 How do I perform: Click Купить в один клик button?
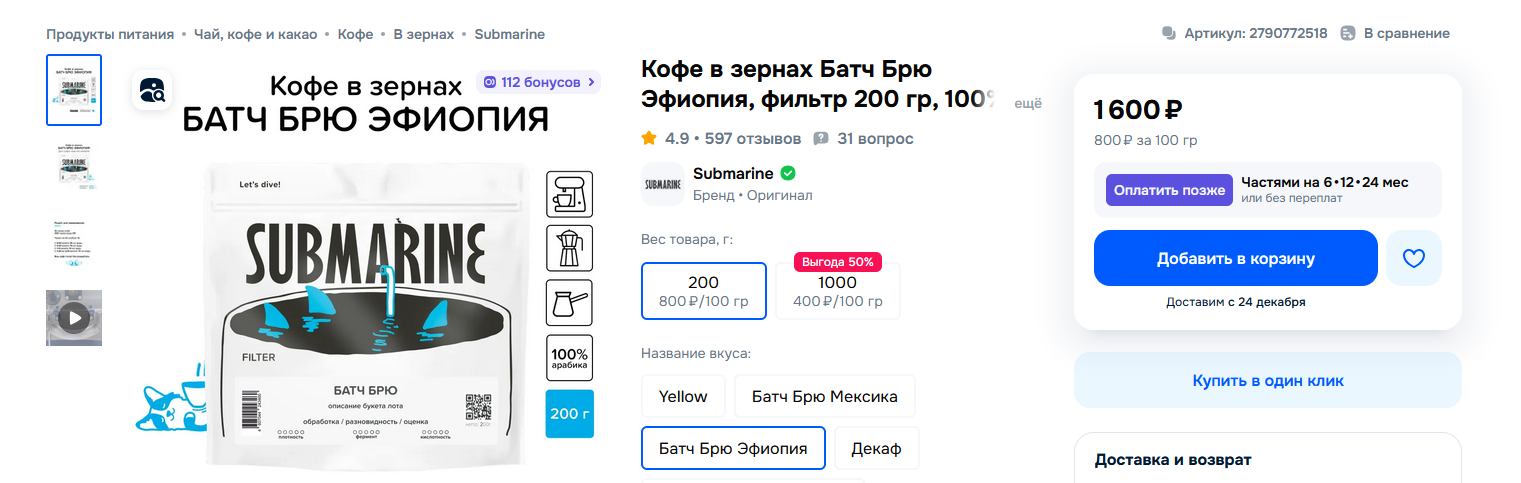(1267, 380)
